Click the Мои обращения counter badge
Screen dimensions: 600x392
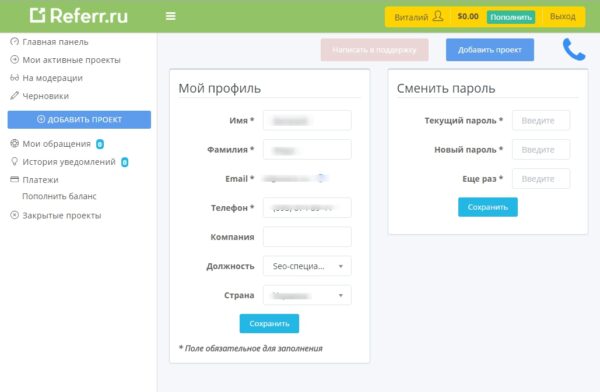pos(100,144)
